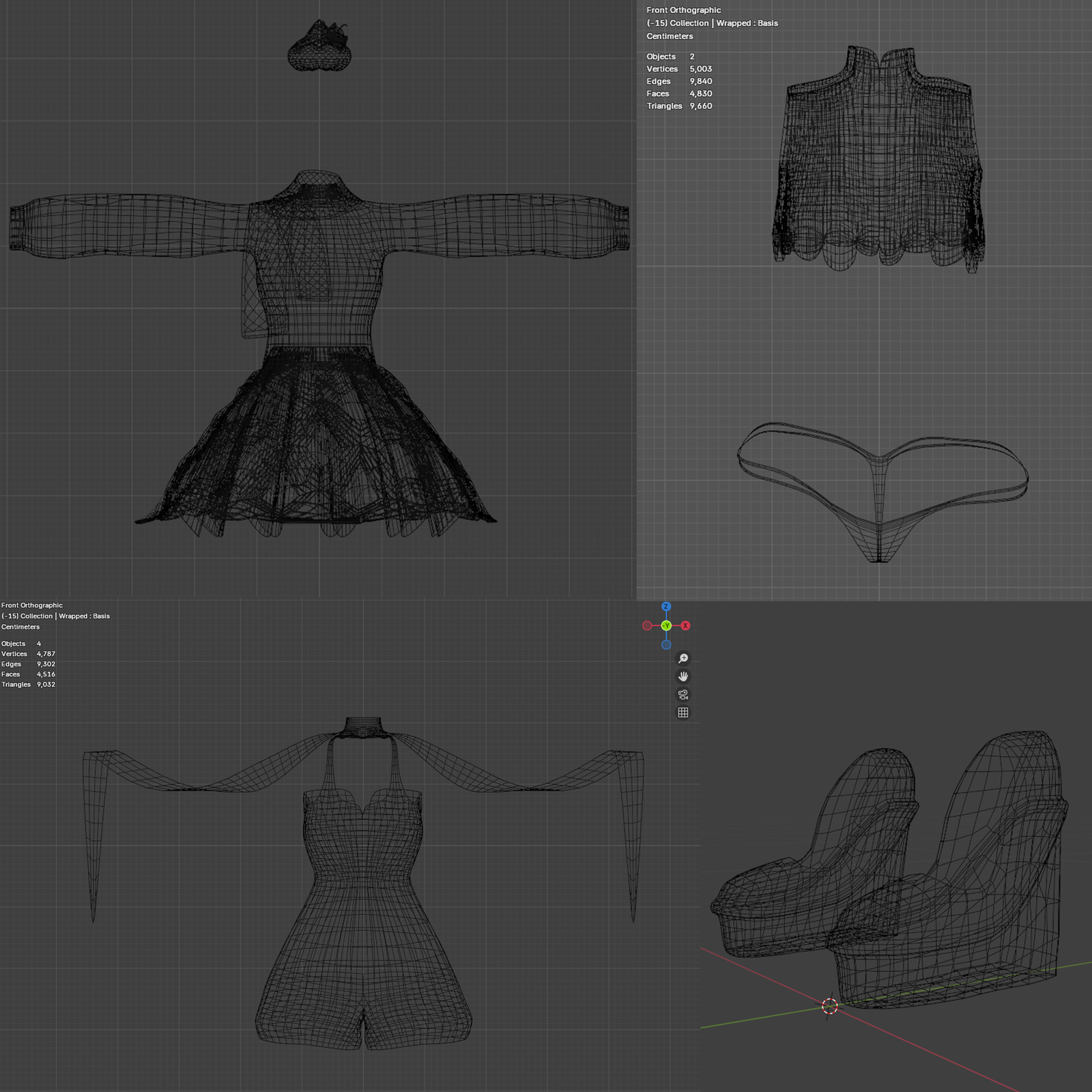Viewport: 1092px width, 1092px height.
Task: Toggle the camera view icon
Action: (682, 695)
